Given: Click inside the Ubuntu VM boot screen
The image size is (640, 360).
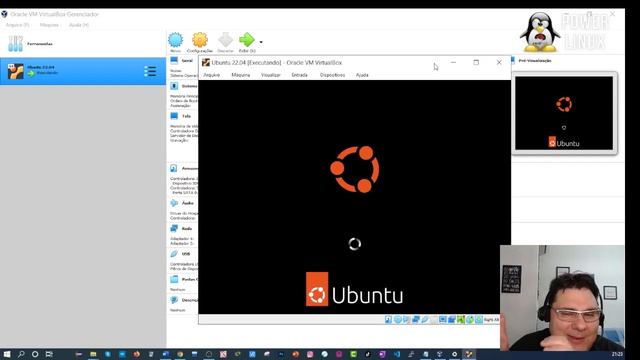Looking at the screenshot, I should click(x=354, y=197).
